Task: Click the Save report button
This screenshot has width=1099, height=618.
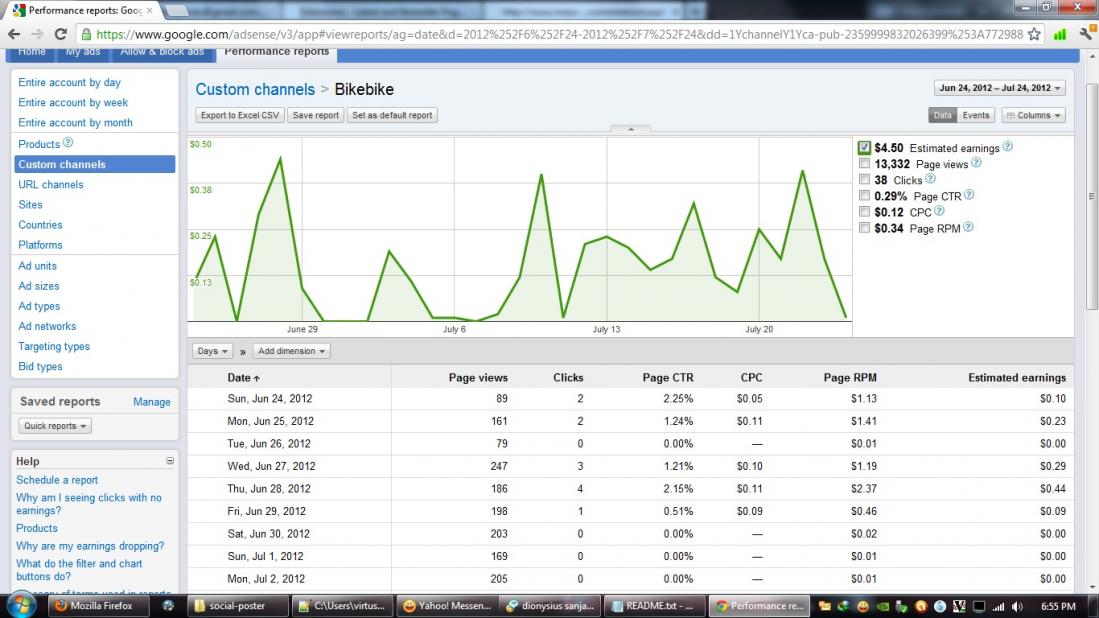Action: point(315,115)
